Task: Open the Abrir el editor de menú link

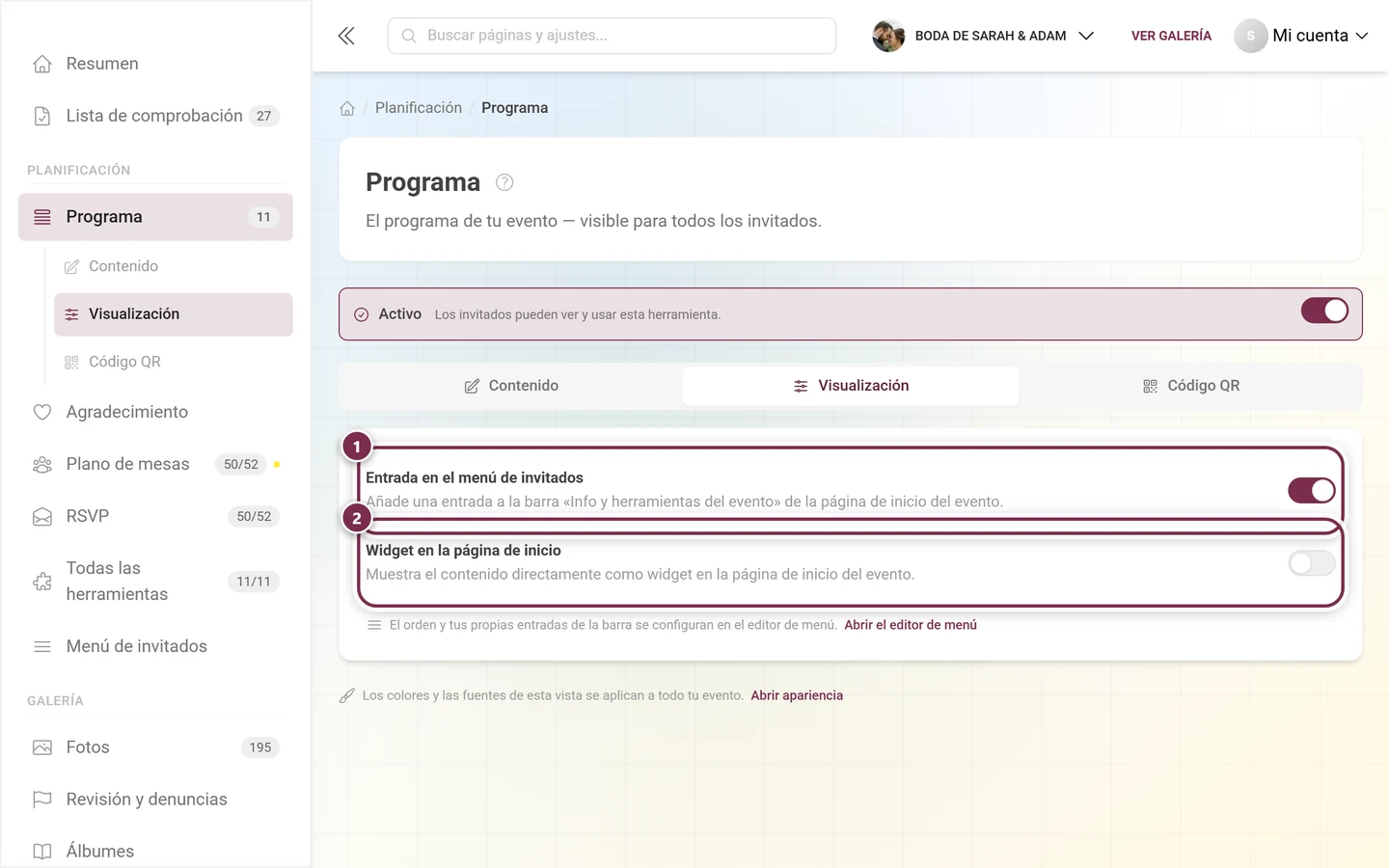Action: tap(911, 625)
